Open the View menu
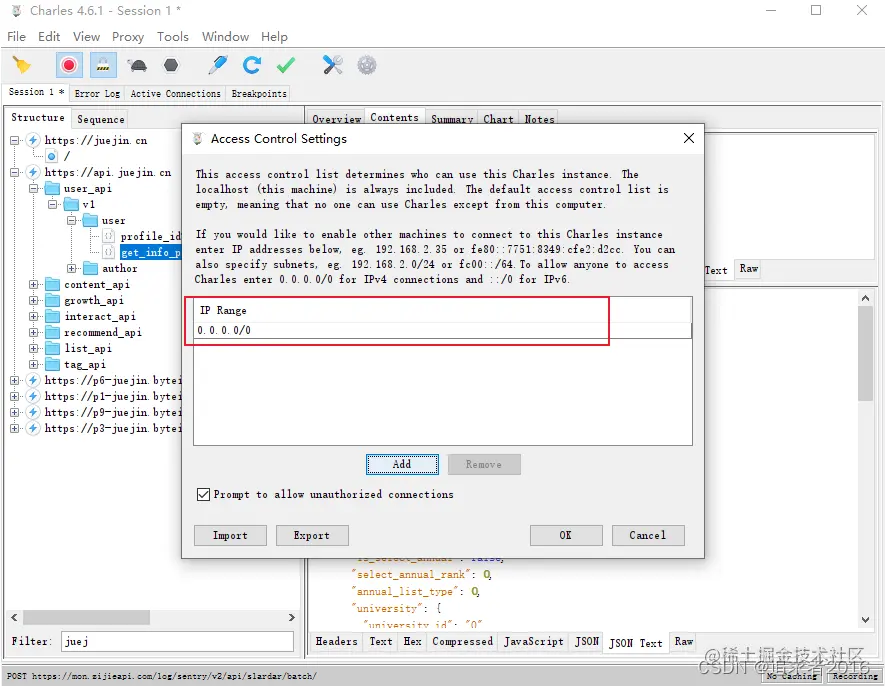 86,37
